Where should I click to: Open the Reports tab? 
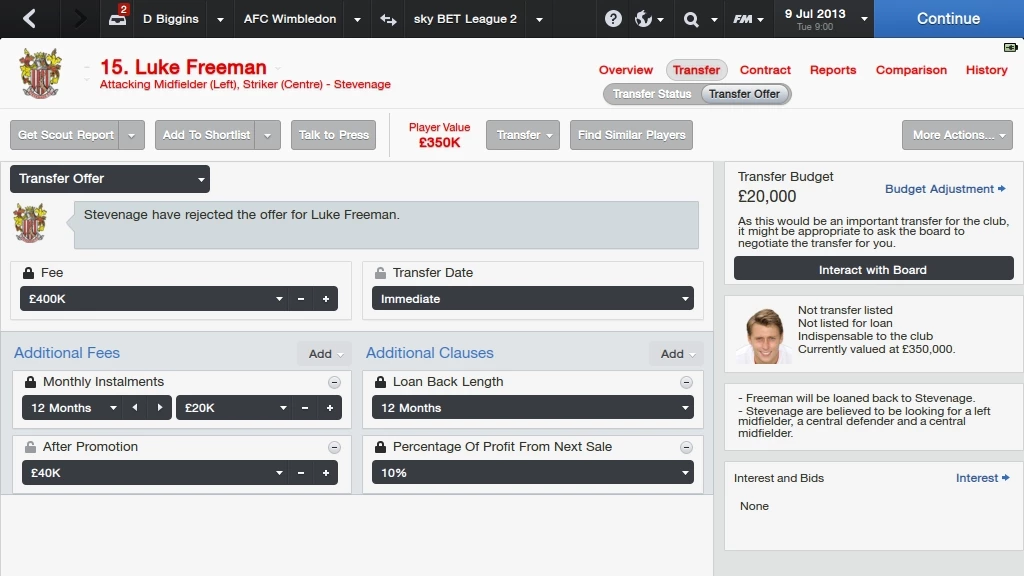click(x=833, y=70)
